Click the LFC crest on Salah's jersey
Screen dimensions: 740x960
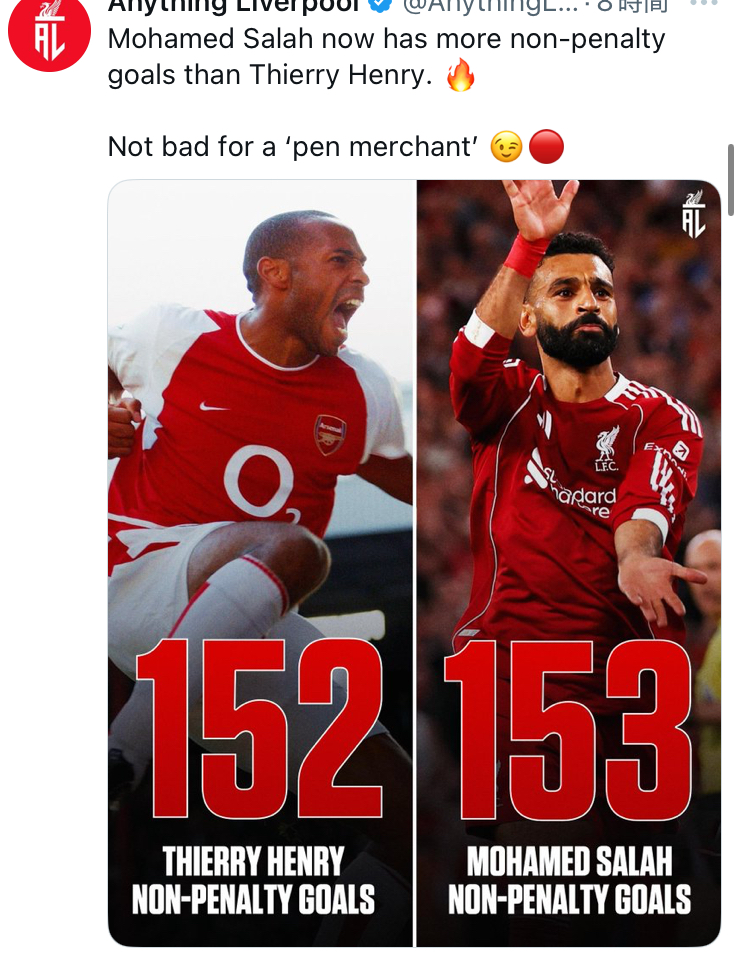607,449
